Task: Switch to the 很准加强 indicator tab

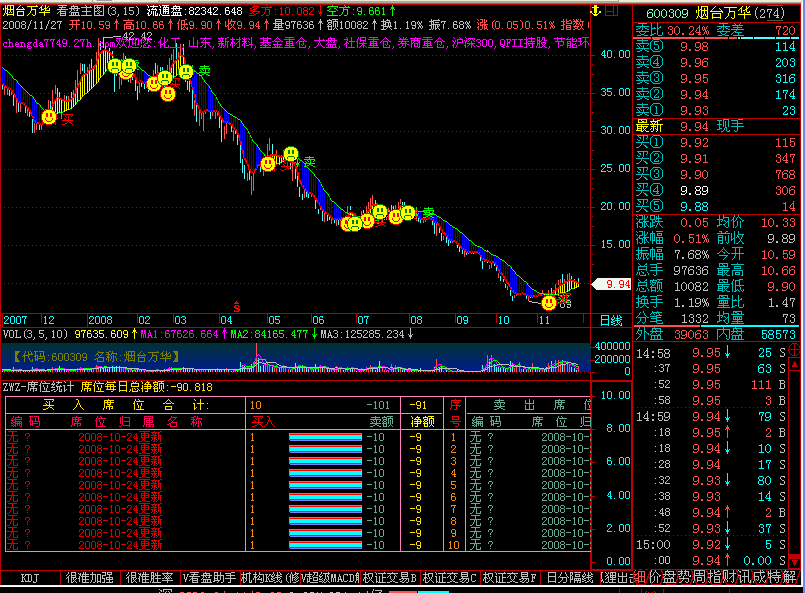Action: pyautogui.click(x=90, y=578)
